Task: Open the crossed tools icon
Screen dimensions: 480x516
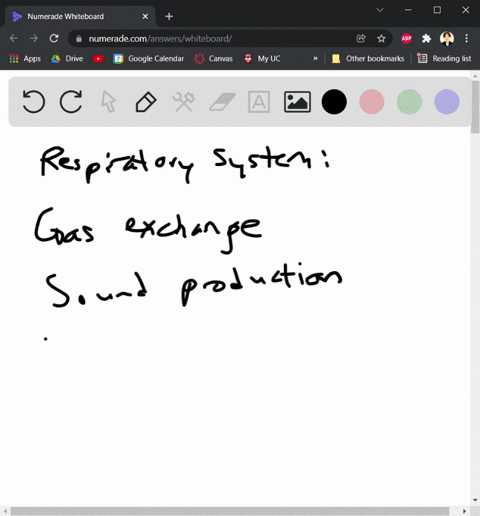Action: click(184, 102)
